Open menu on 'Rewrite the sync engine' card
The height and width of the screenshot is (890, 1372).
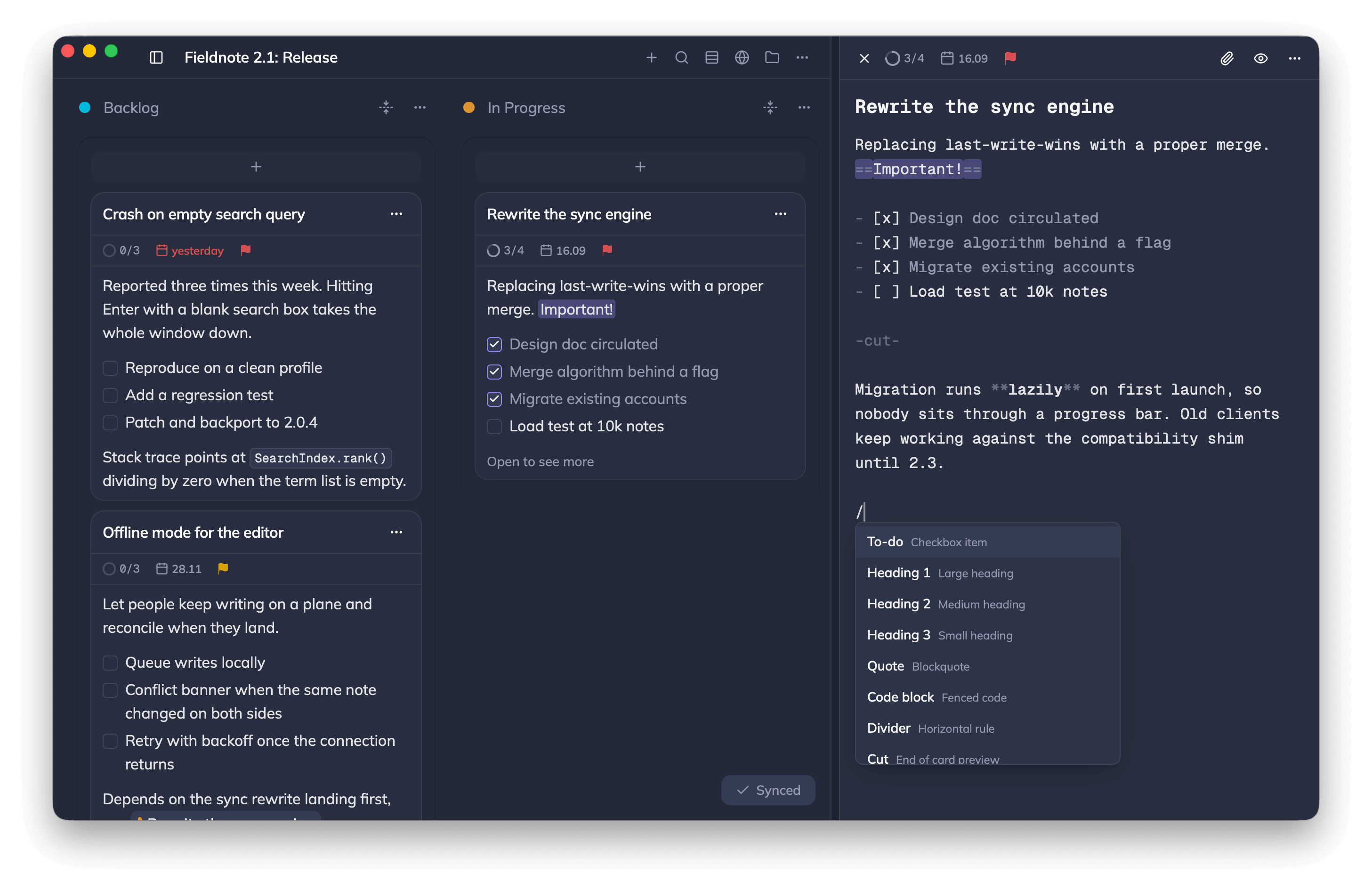[x=781, y=214]
